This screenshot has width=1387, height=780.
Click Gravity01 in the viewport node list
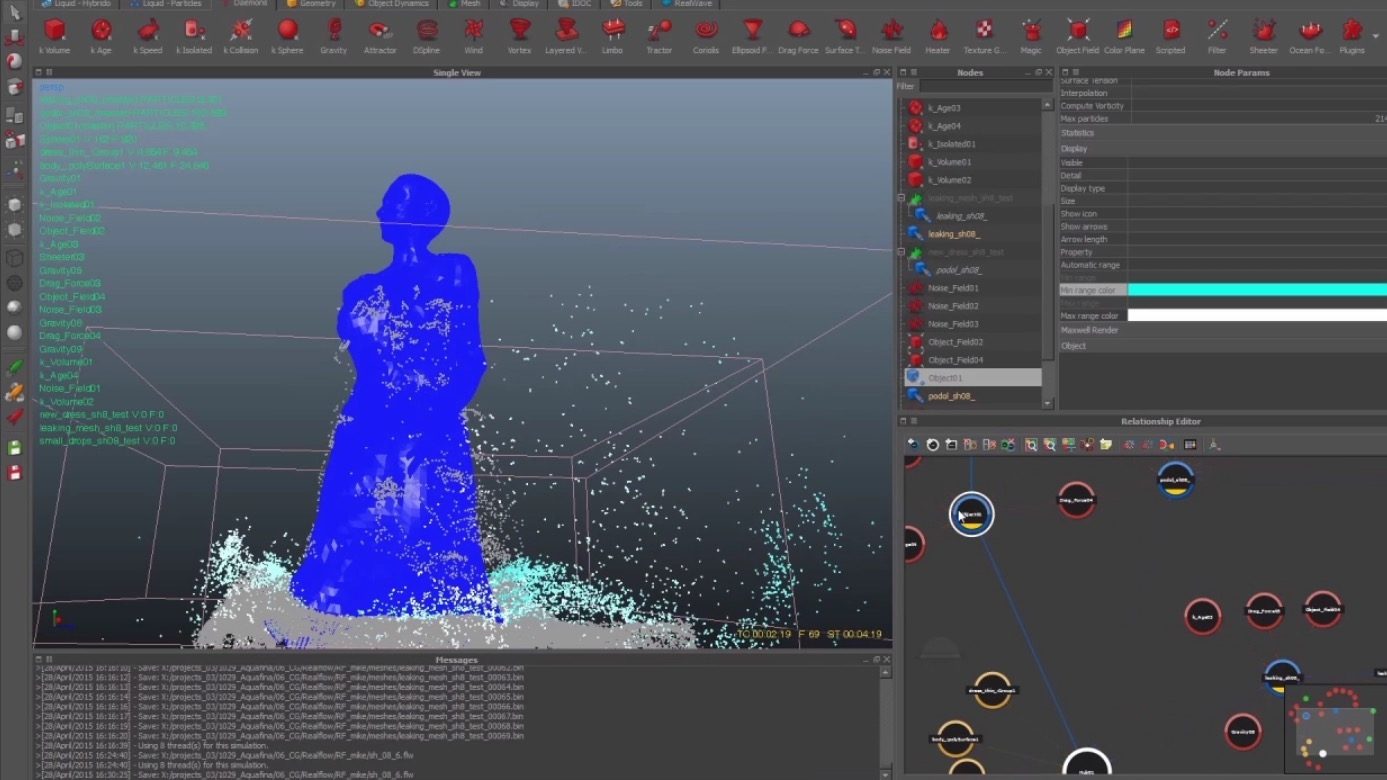(60, 178)
